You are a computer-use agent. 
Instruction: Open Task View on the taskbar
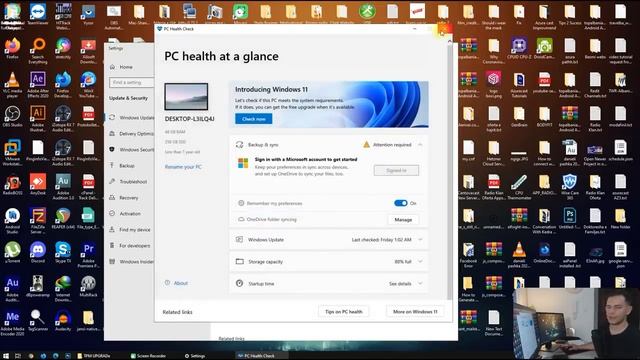point(18,356)
